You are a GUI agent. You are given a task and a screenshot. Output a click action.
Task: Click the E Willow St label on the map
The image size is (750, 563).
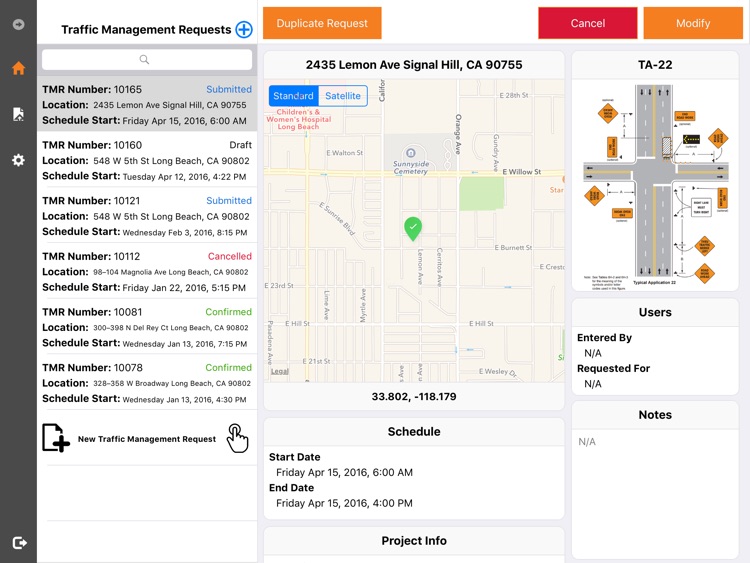521,171
